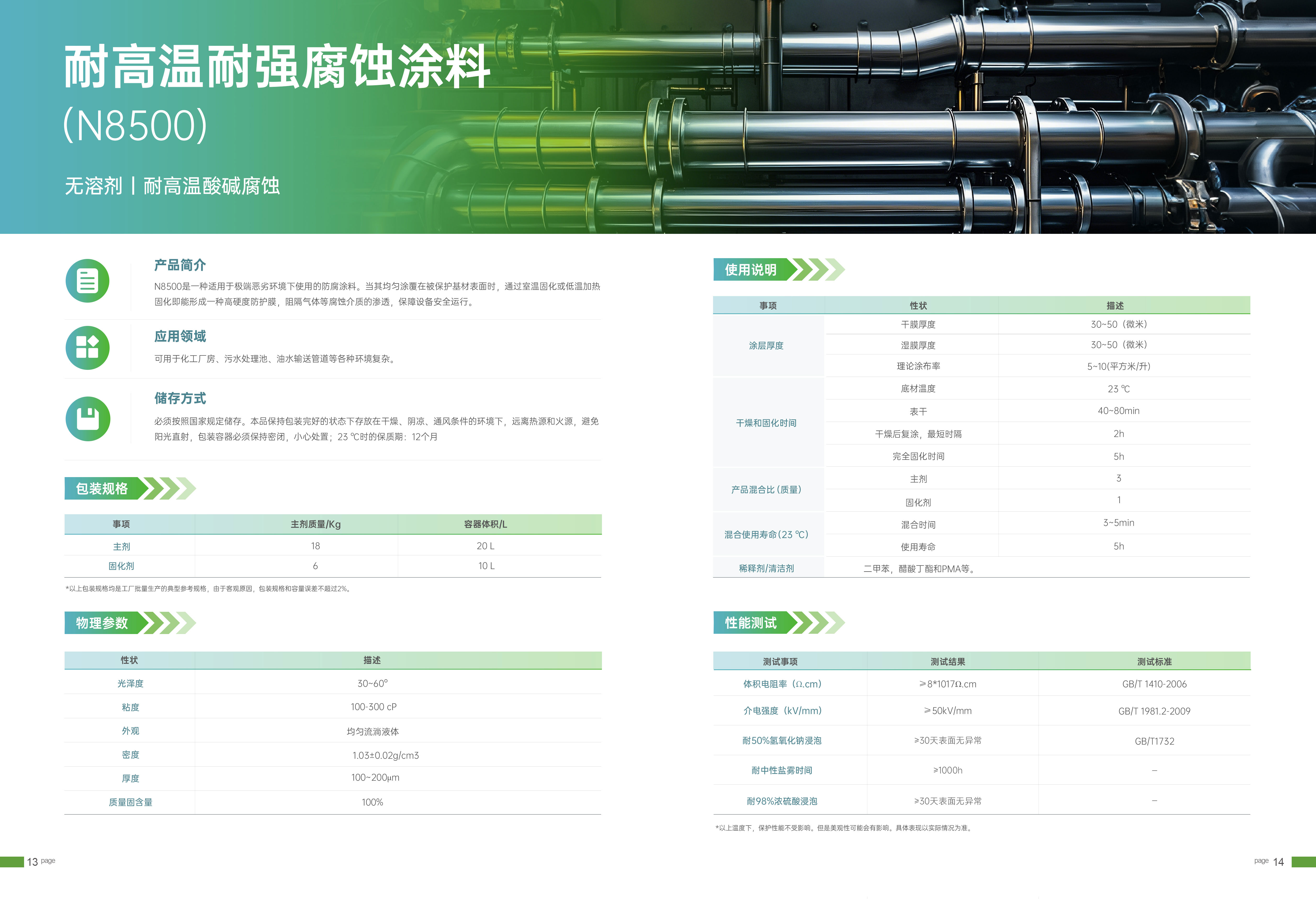This screenshot has height=899, width=1316.
Task: Click the 主剂质量/Kg column header
Action: [315, 524]
